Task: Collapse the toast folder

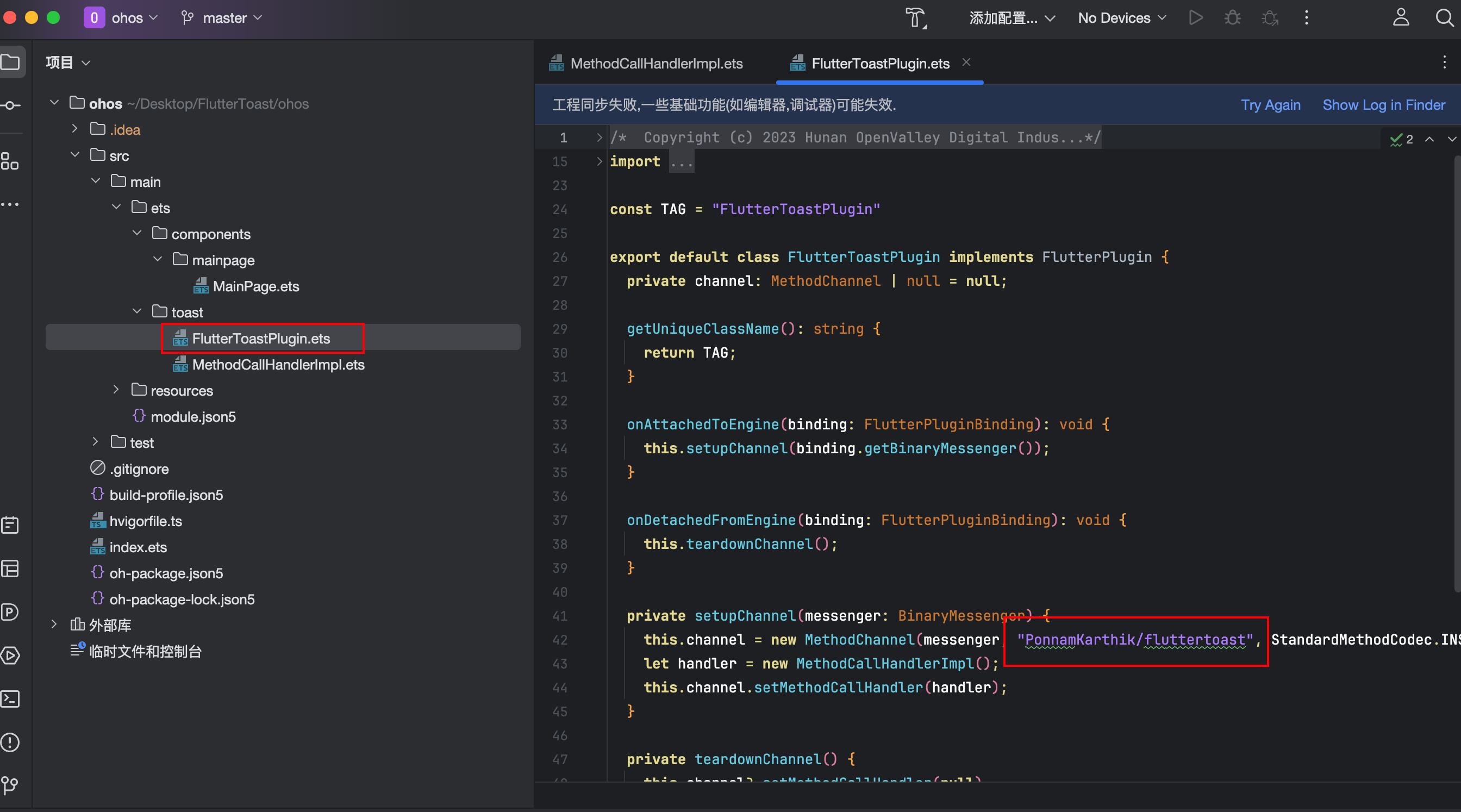Action: coord(136,311)
